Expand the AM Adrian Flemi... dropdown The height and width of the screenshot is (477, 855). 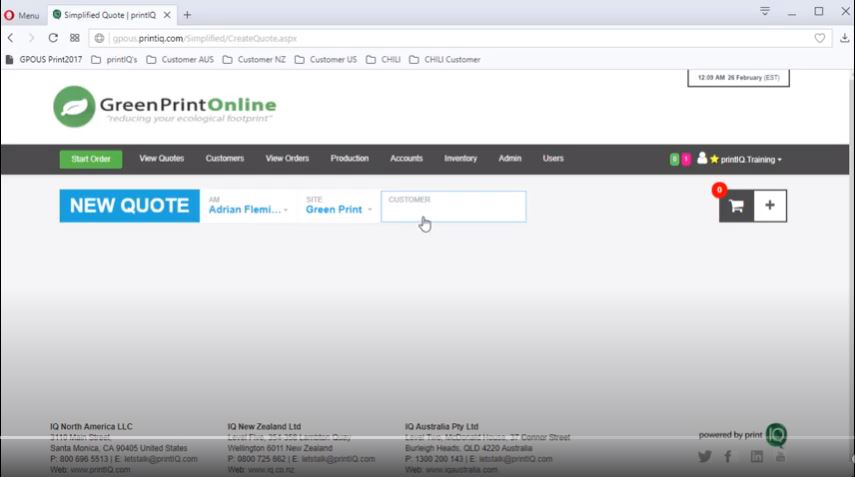[248, 206]
